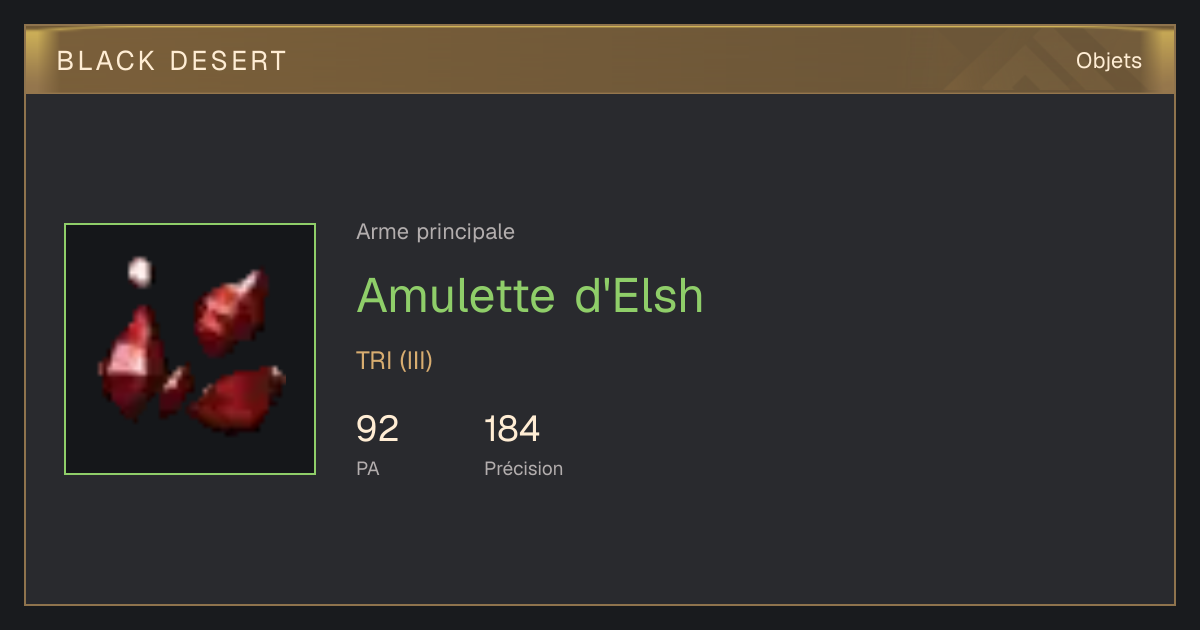The width and height of the screenshot is (1200, 630).
Task: Click the Précision stat label
Action: [x=523, y=468]
